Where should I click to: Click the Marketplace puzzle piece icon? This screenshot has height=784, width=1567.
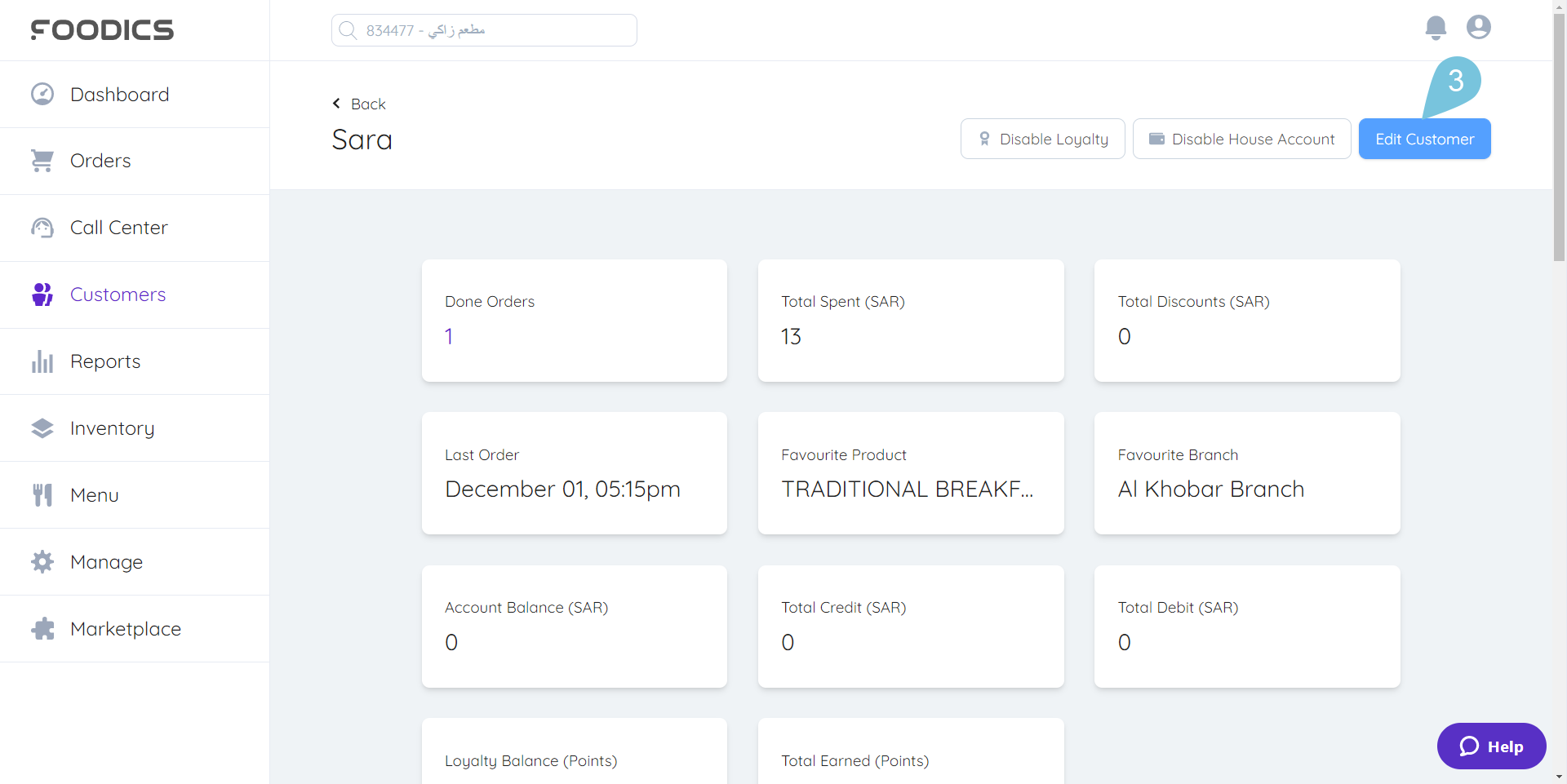42,629
